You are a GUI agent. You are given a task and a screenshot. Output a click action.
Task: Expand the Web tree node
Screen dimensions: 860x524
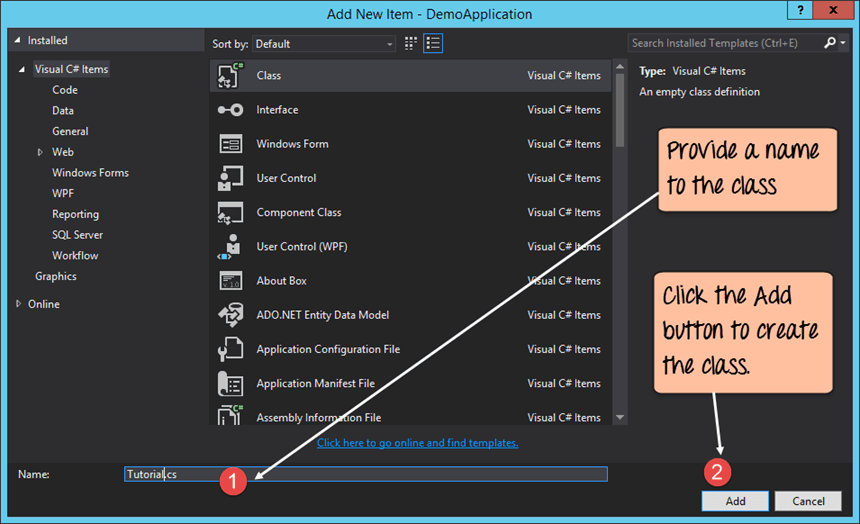[40, 152]
